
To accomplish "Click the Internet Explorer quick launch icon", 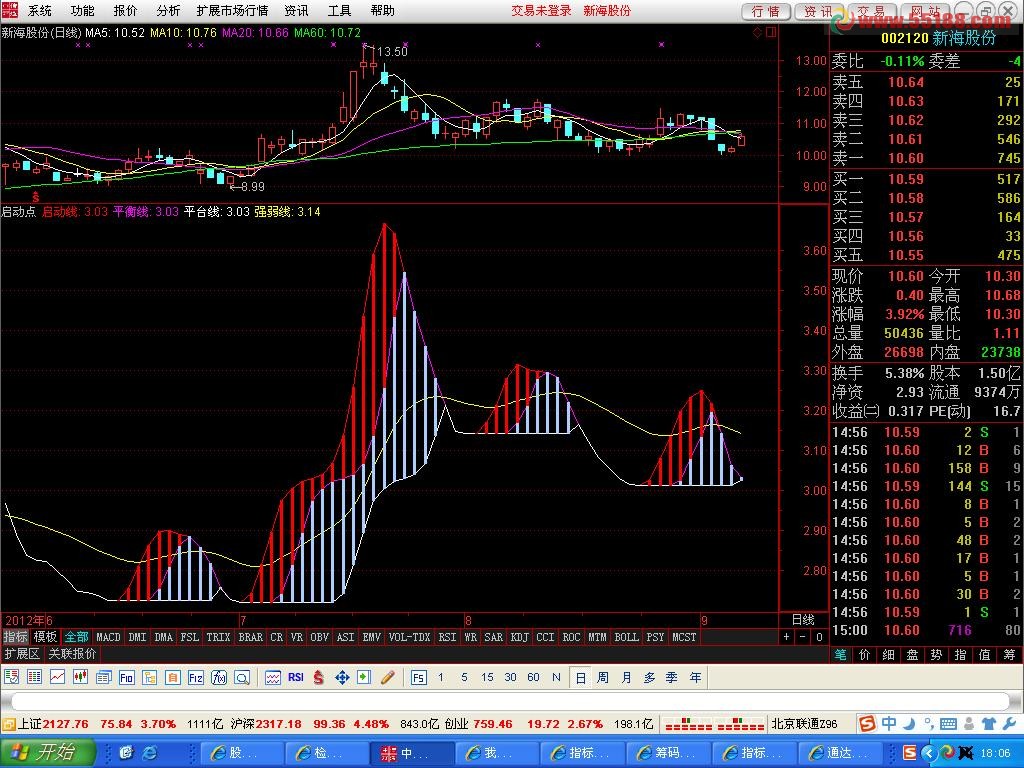I will click(150, 753).
